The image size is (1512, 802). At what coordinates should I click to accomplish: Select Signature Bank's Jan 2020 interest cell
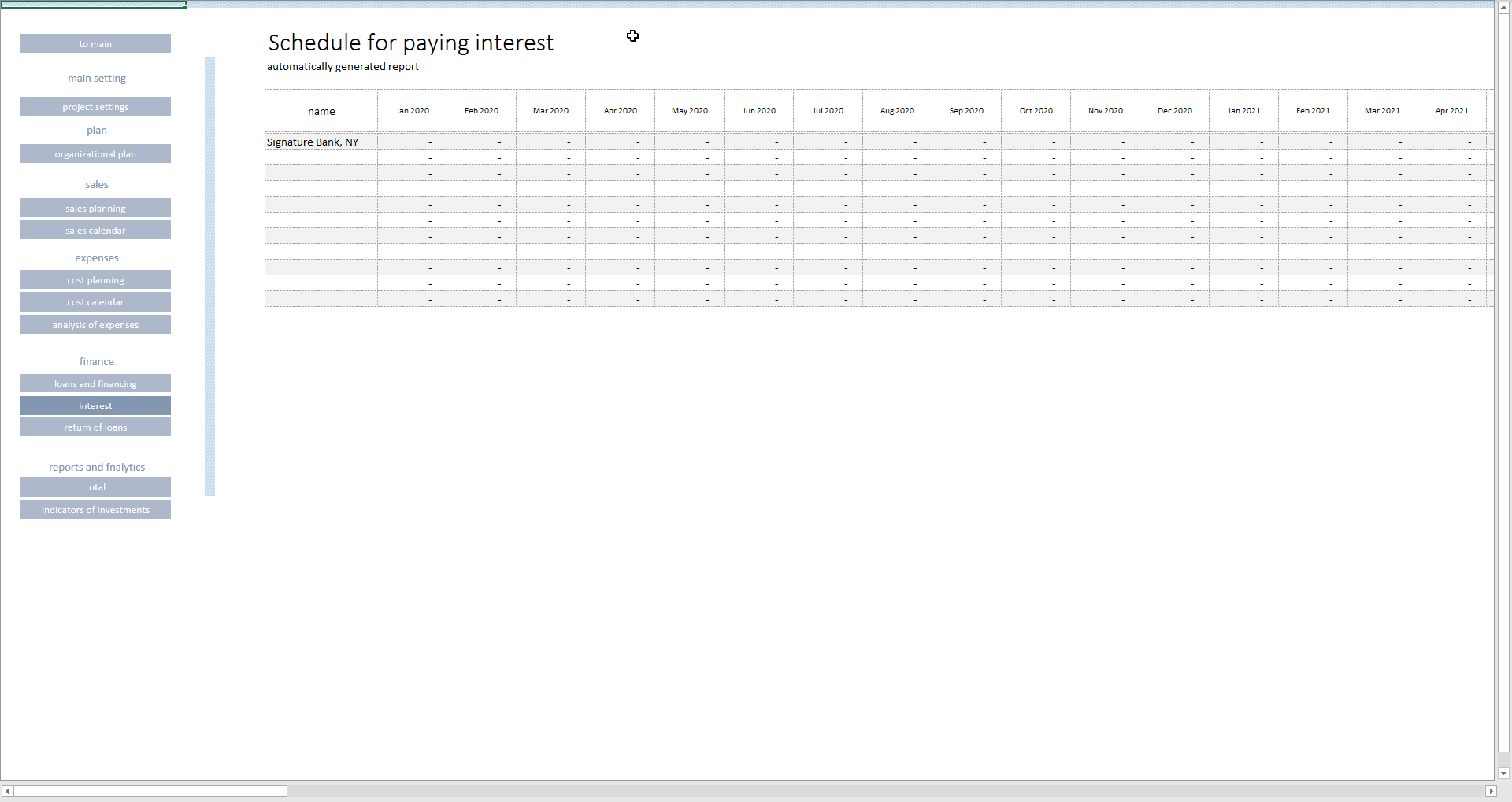[x=413, y=142]
